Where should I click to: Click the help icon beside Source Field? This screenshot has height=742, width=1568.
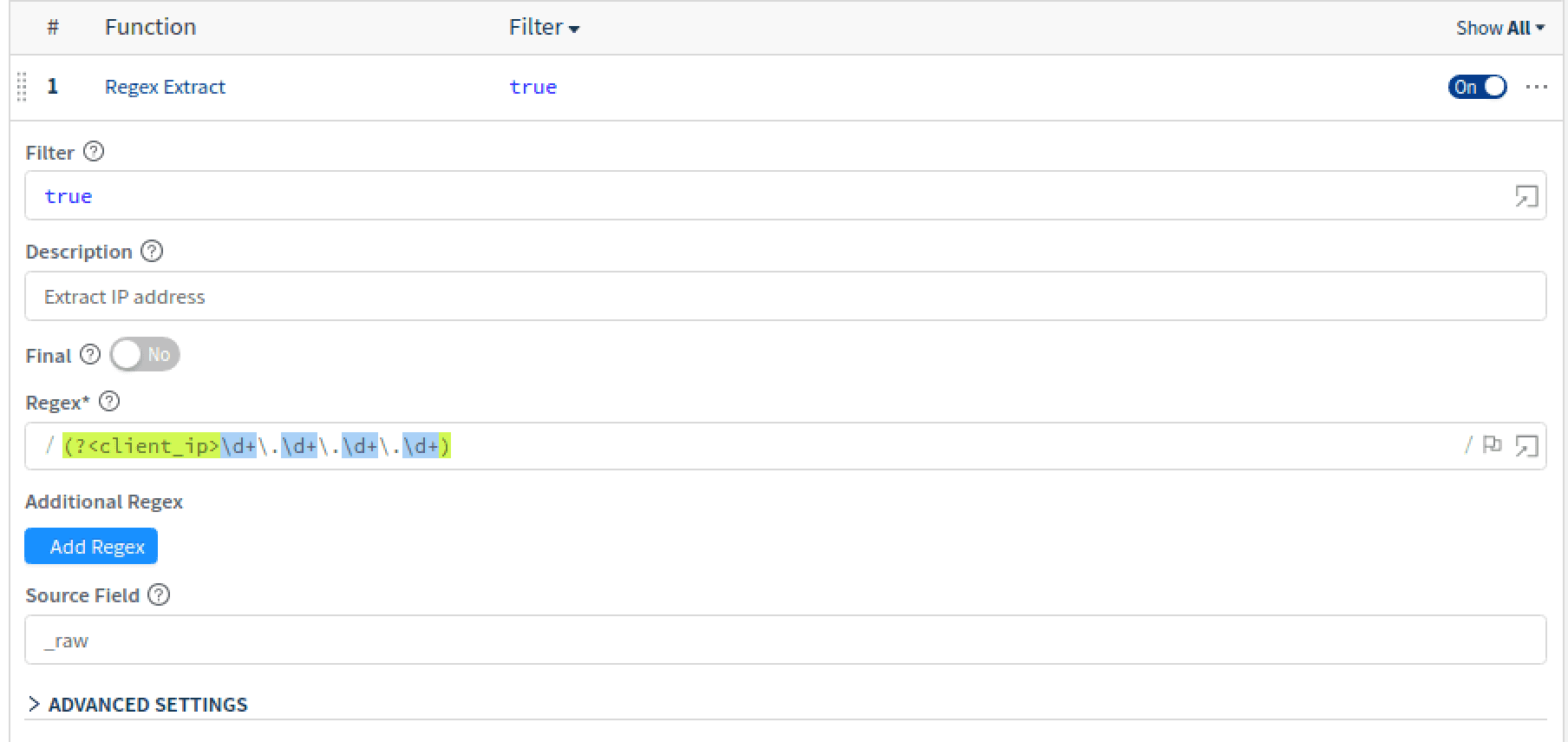[159, 594]
